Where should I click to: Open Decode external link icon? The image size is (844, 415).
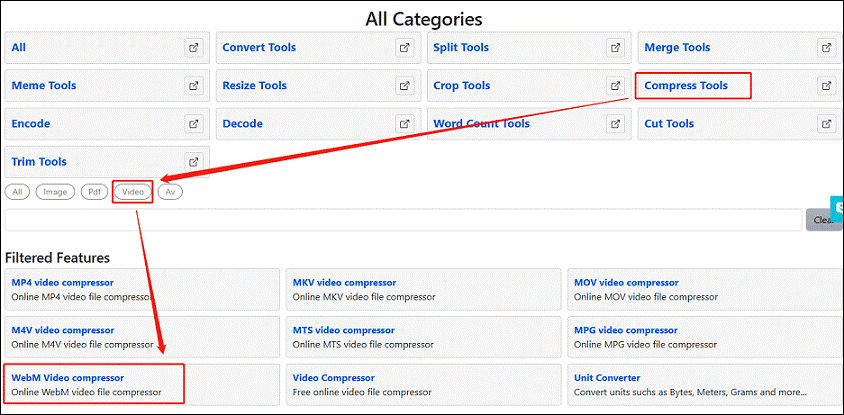(x=404, y=124)
